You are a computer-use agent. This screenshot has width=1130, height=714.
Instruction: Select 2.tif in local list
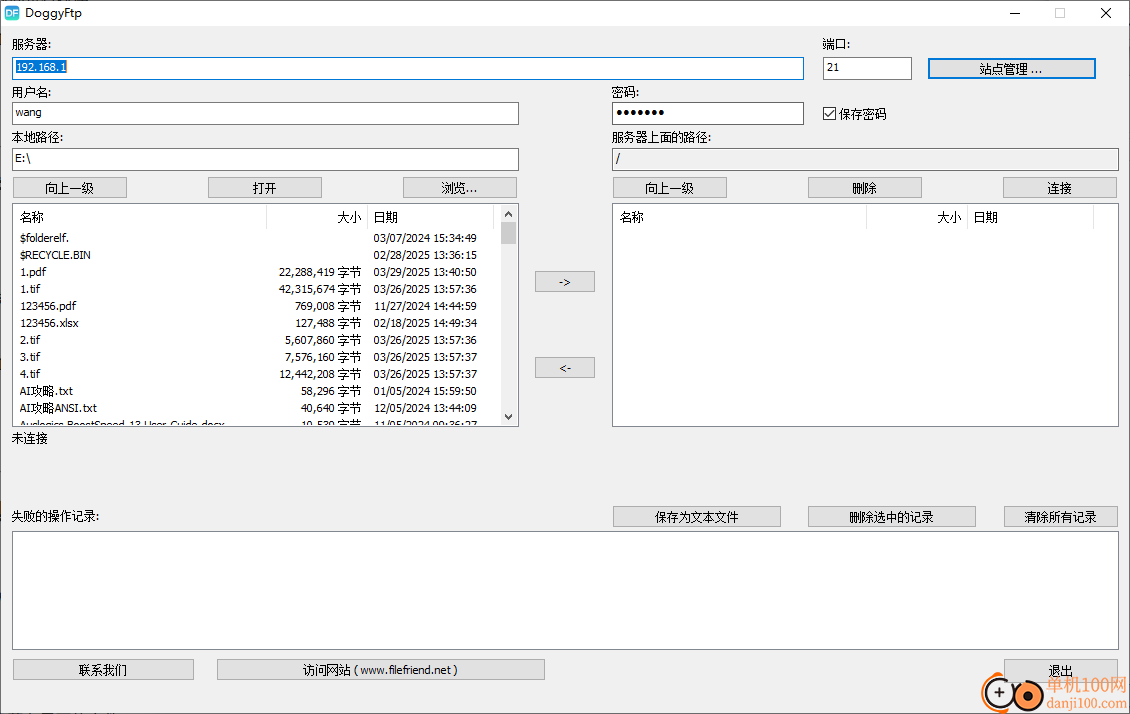[x=30, y=340]
